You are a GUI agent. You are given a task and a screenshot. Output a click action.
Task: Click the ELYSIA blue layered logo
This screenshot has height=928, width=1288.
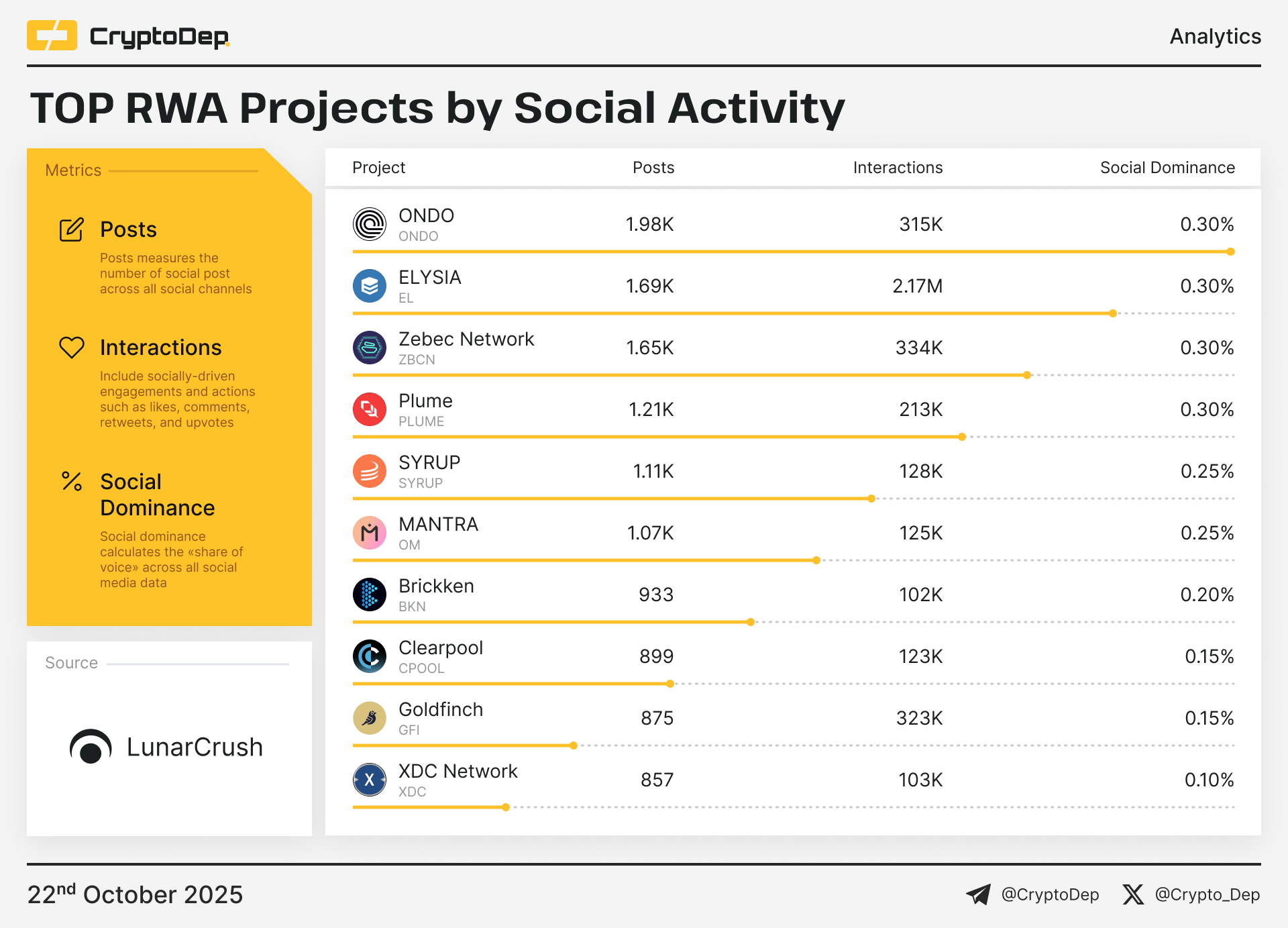coord(370,286)
